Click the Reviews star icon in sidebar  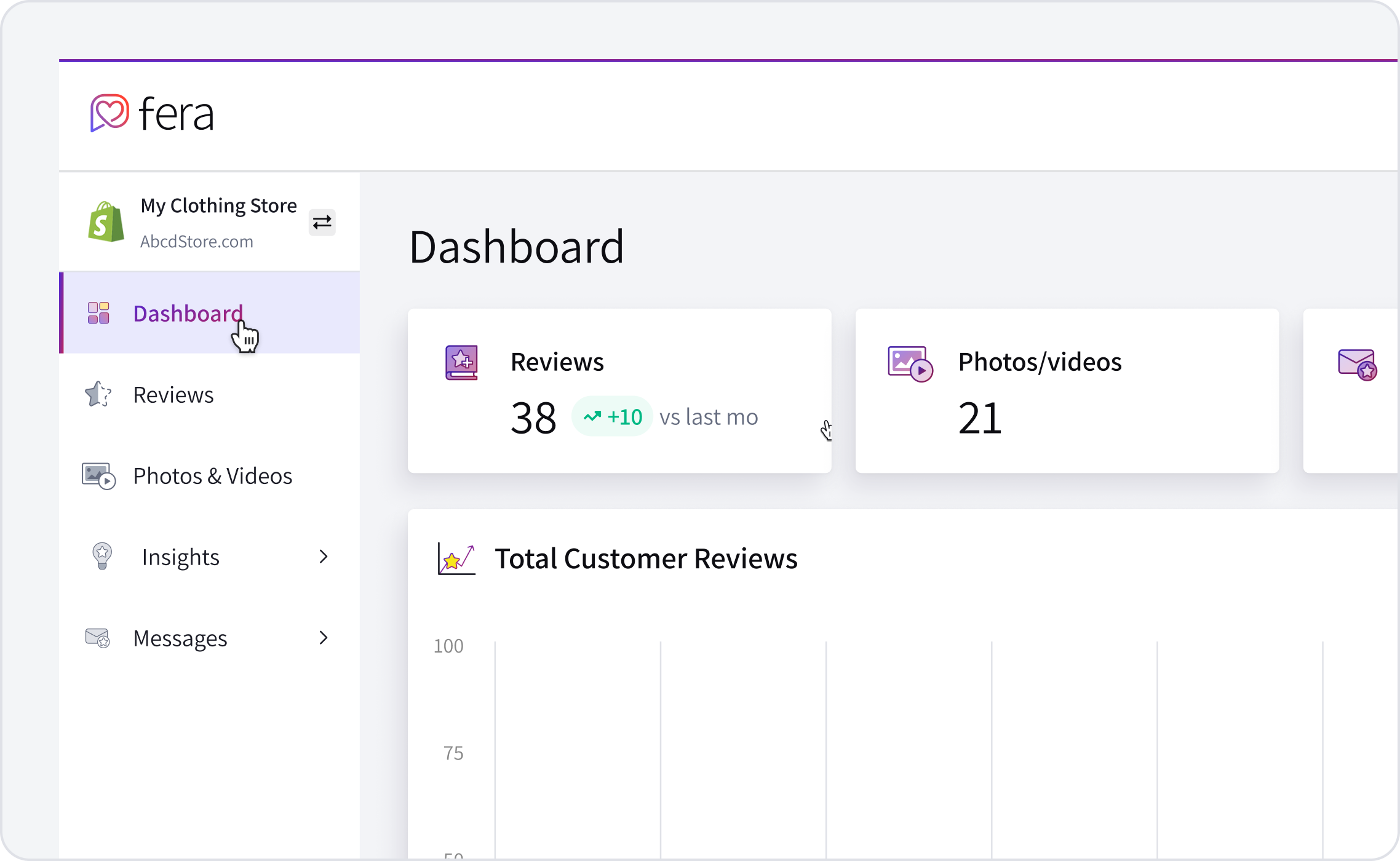98,394
